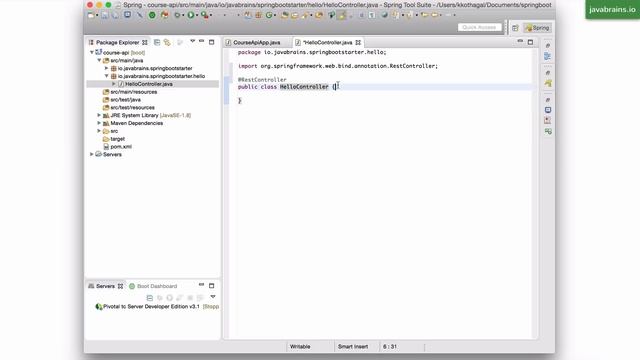The image size is (640, 360).
Task: Open the Run configurations dropdown arrow
Action: (197, 16)
